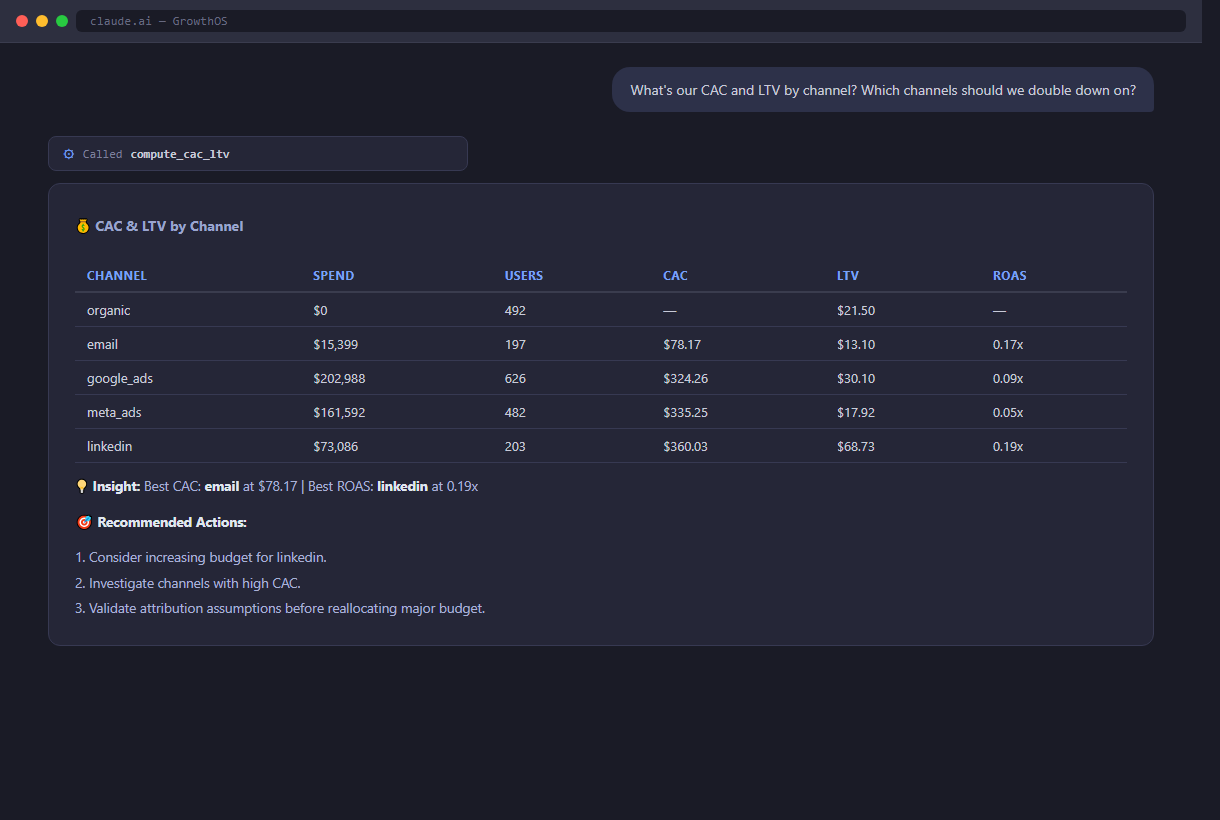Image resolution: width=1220 pixels, height=820 pixels.
Task: Click the 0.19x ROAS cell in linkedin row
Action: click(1008, 446)
